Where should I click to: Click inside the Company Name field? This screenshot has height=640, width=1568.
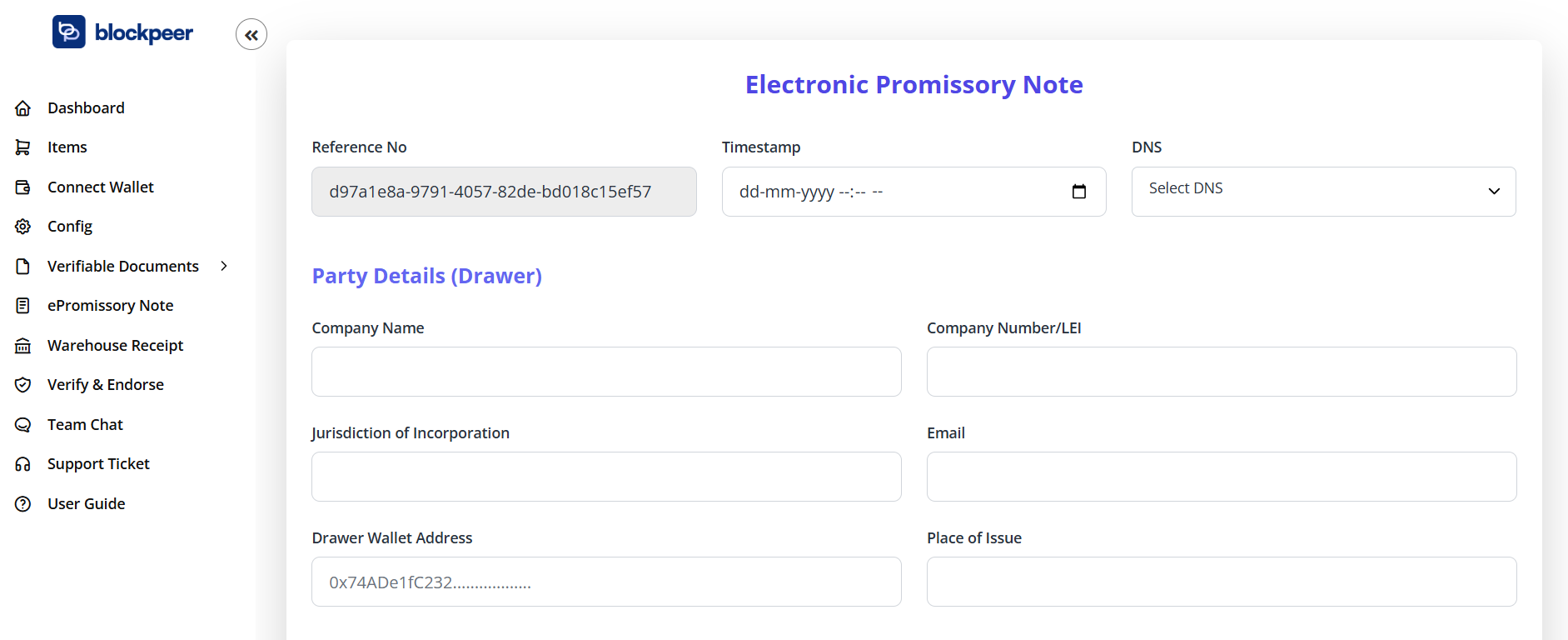[x=605, y=372]
